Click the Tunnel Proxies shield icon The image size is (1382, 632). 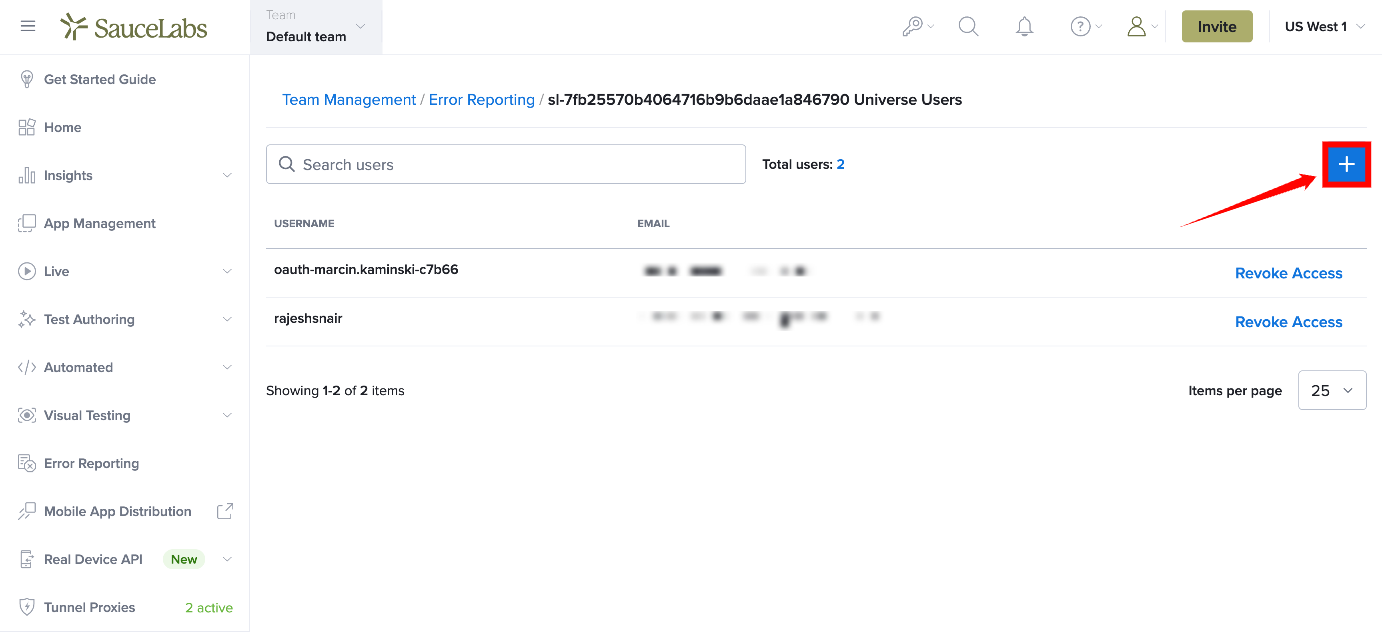(27, 608)
